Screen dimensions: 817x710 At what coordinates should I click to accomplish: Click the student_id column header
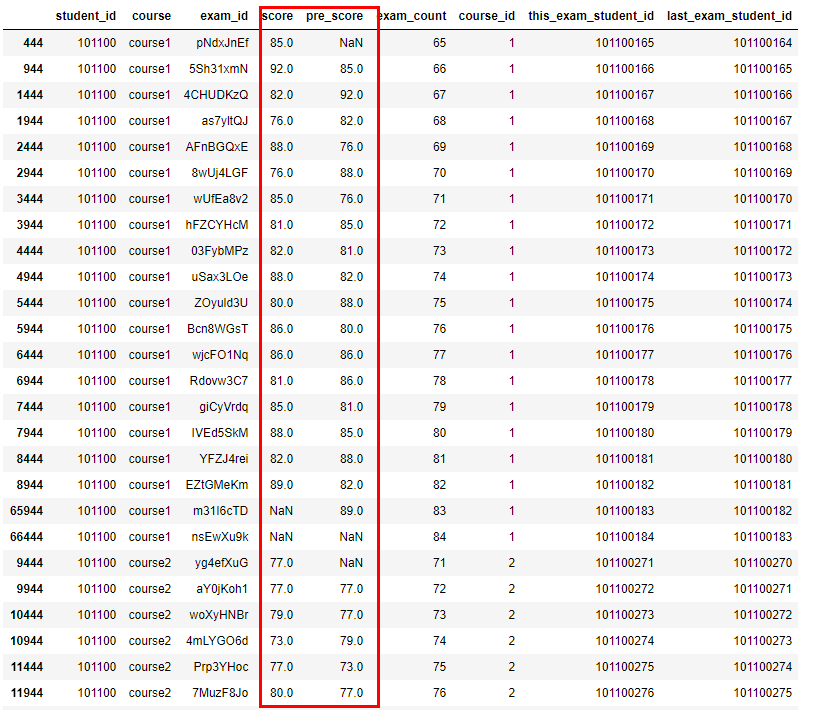coord(86,16)
